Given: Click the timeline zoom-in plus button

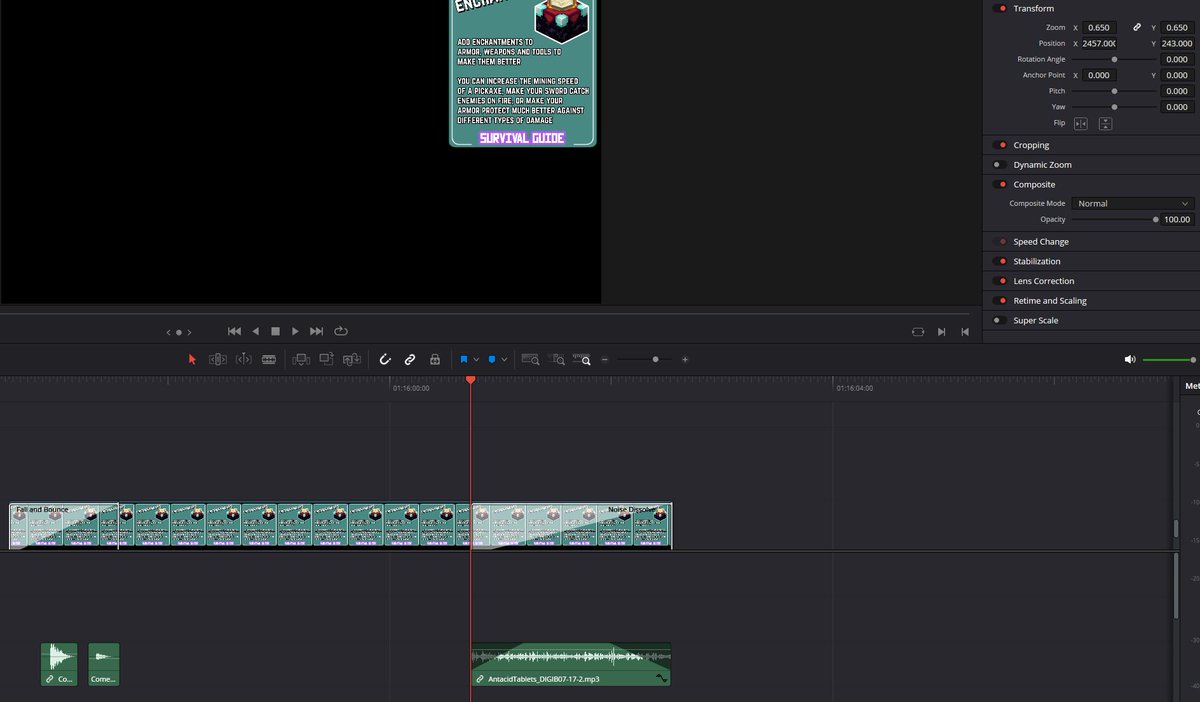Looking at the screenshot, I should click(685, 359).
